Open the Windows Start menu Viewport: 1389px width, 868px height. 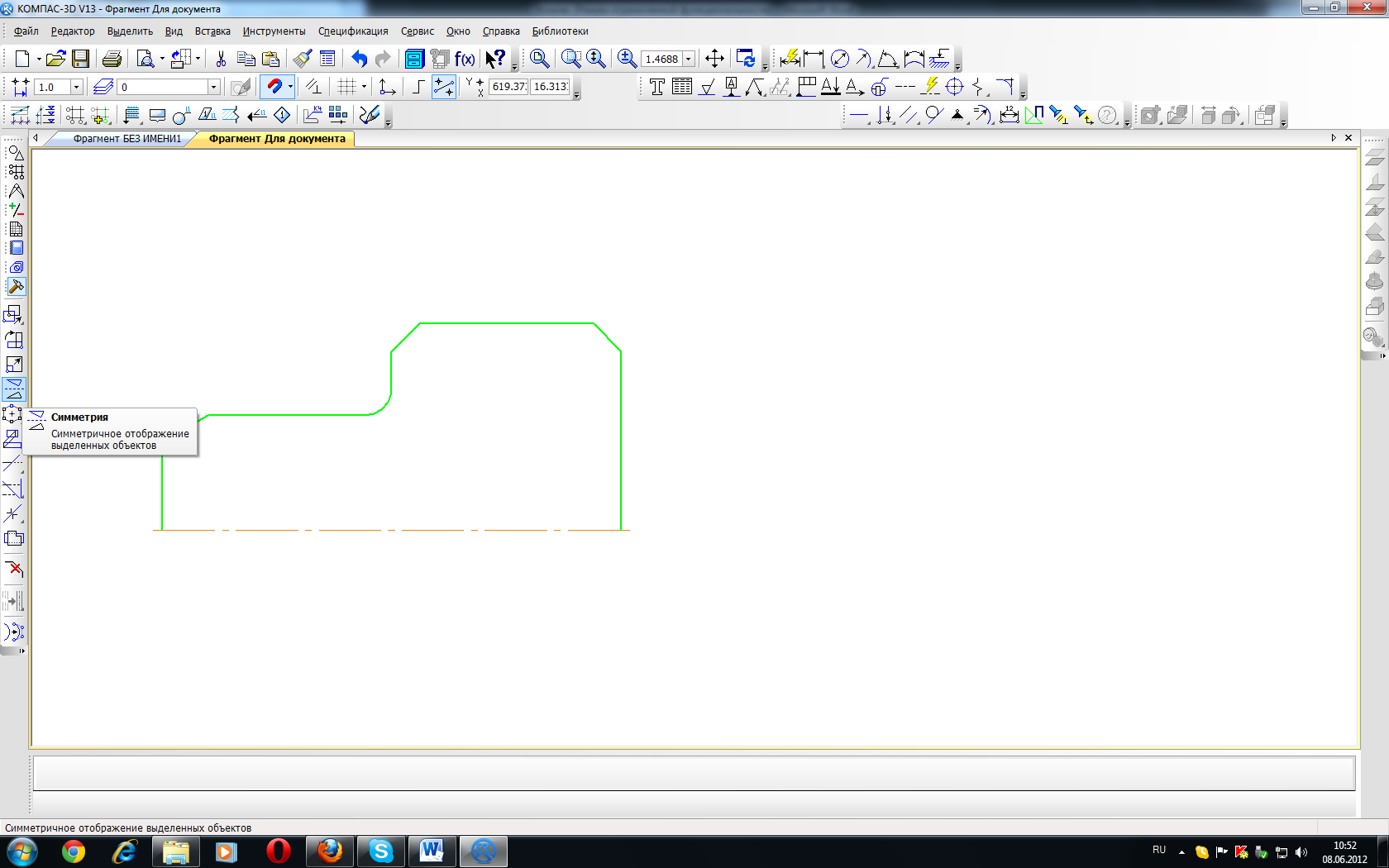[22, 851]
